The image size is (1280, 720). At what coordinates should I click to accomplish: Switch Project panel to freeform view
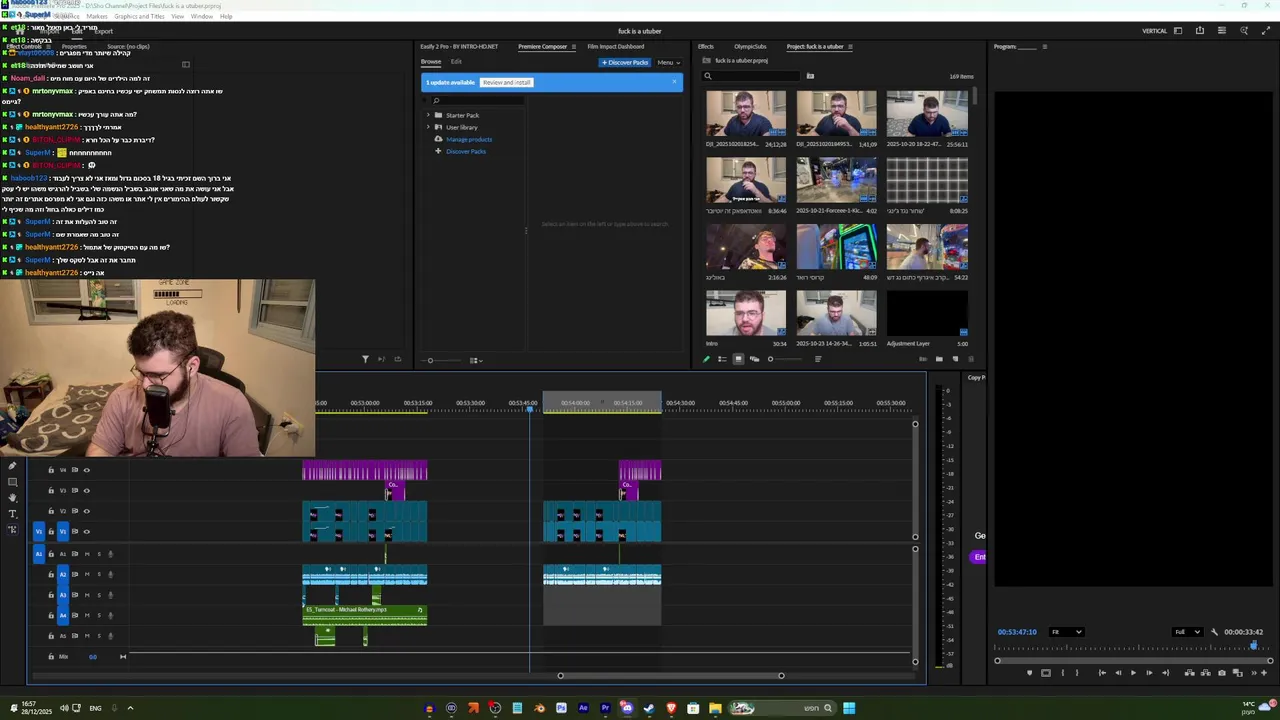(x=755, y=359)
